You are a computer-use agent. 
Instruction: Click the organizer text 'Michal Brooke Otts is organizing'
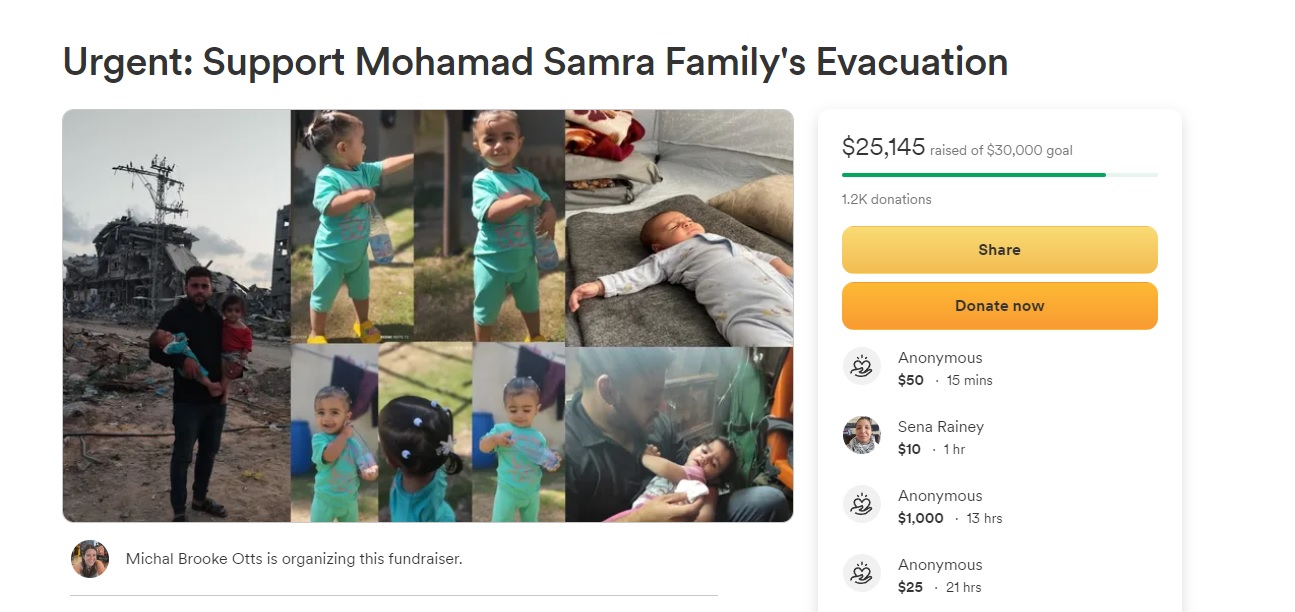tap(294, 559)
